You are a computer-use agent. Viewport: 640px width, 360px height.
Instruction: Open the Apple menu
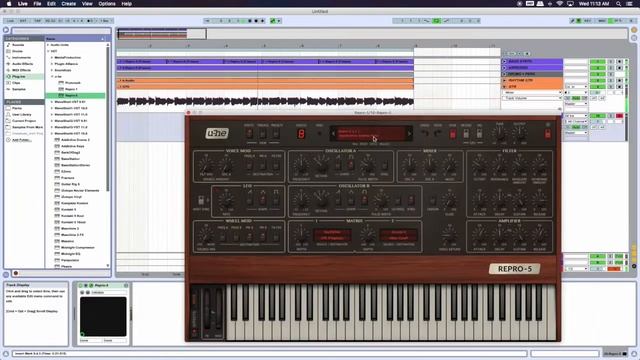[x=9, y=4]
